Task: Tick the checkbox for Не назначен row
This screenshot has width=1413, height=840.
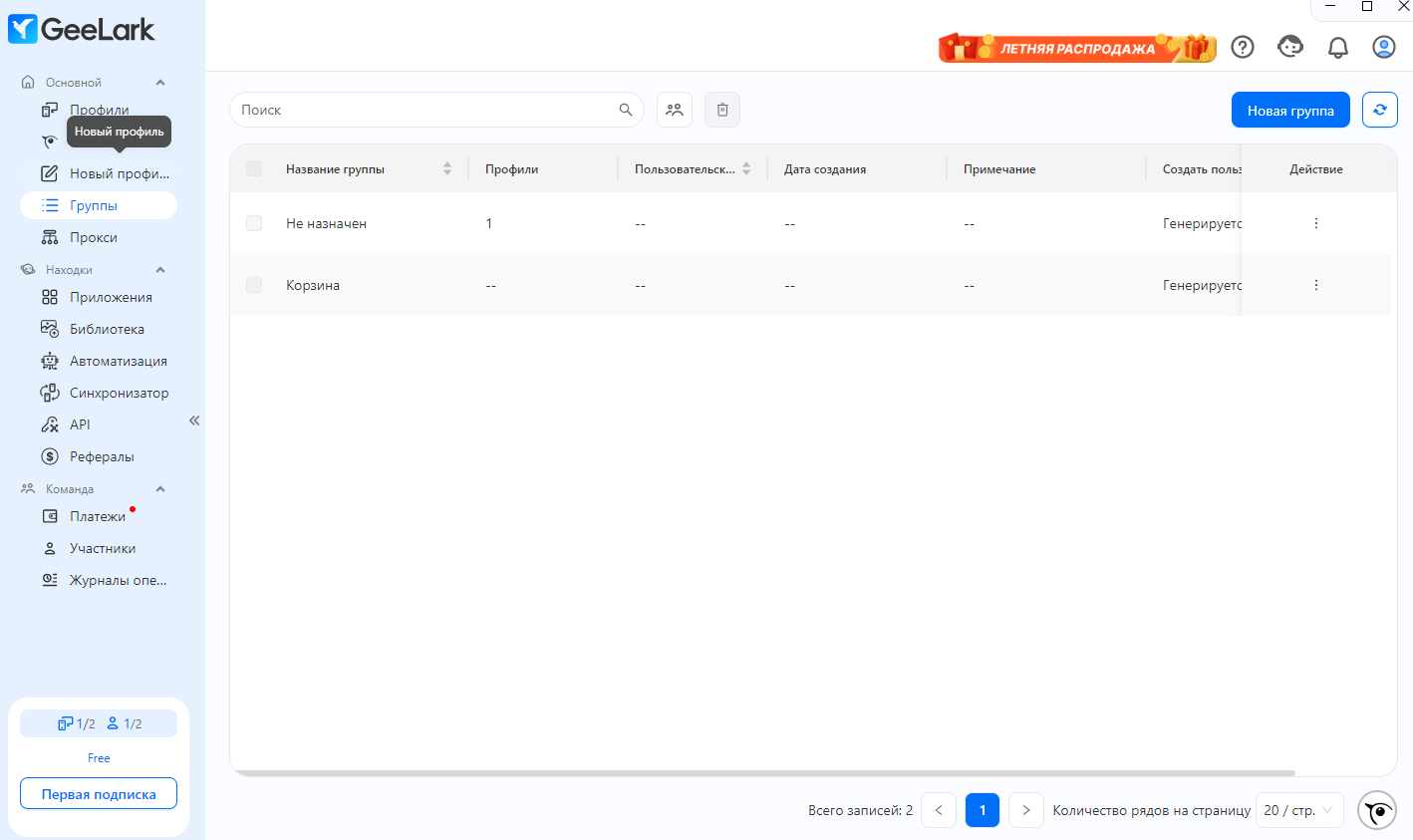Action: click(x=254, y=223)
